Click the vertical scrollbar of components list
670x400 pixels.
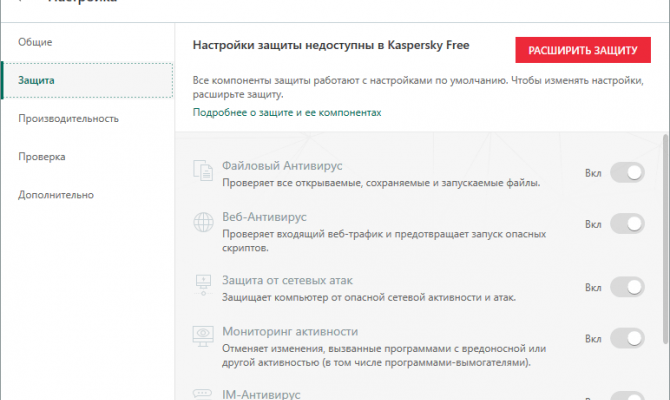click(665, 238)
